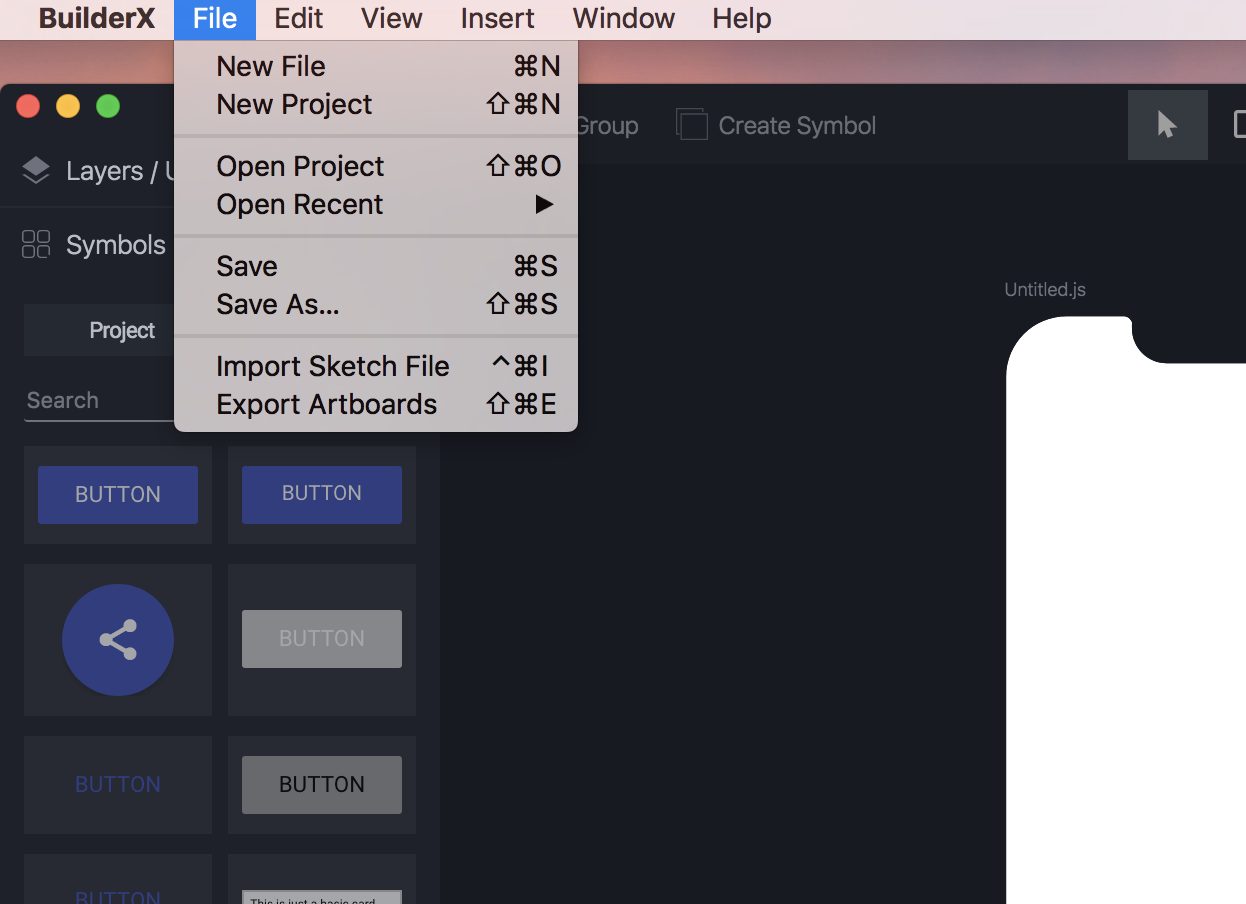This screenshot has width=1246, height=904.
Task: Pick the second blue BUTTON symbol
Action: coord(322,494)
